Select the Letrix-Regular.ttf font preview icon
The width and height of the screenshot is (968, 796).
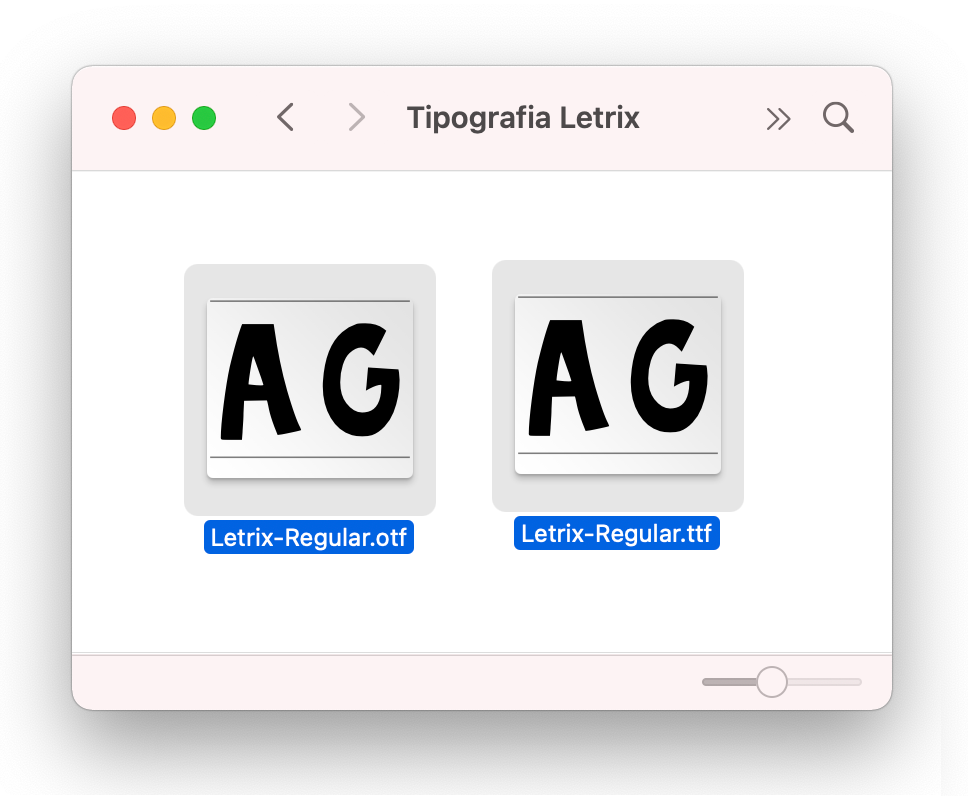pyautogui.click(x=617, y=384)
